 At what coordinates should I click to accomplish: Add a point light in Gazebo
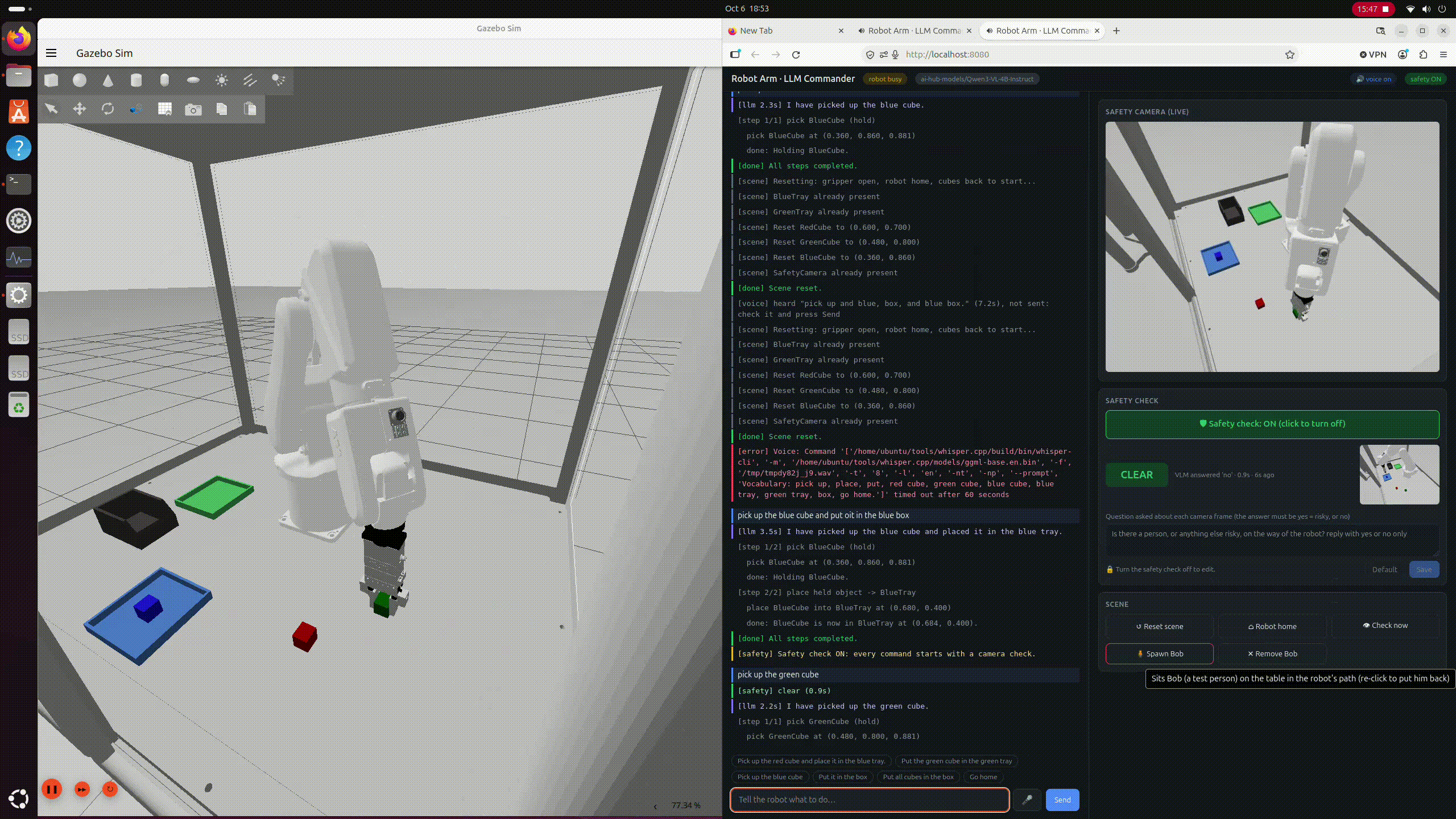[x=222, y=80]
